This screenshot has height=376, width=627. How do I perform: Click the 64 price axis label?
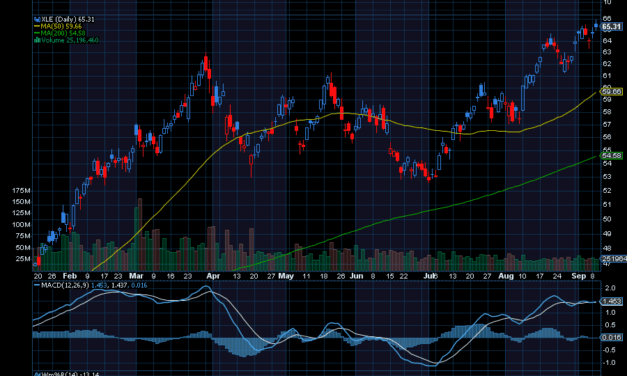pos(607,40)
